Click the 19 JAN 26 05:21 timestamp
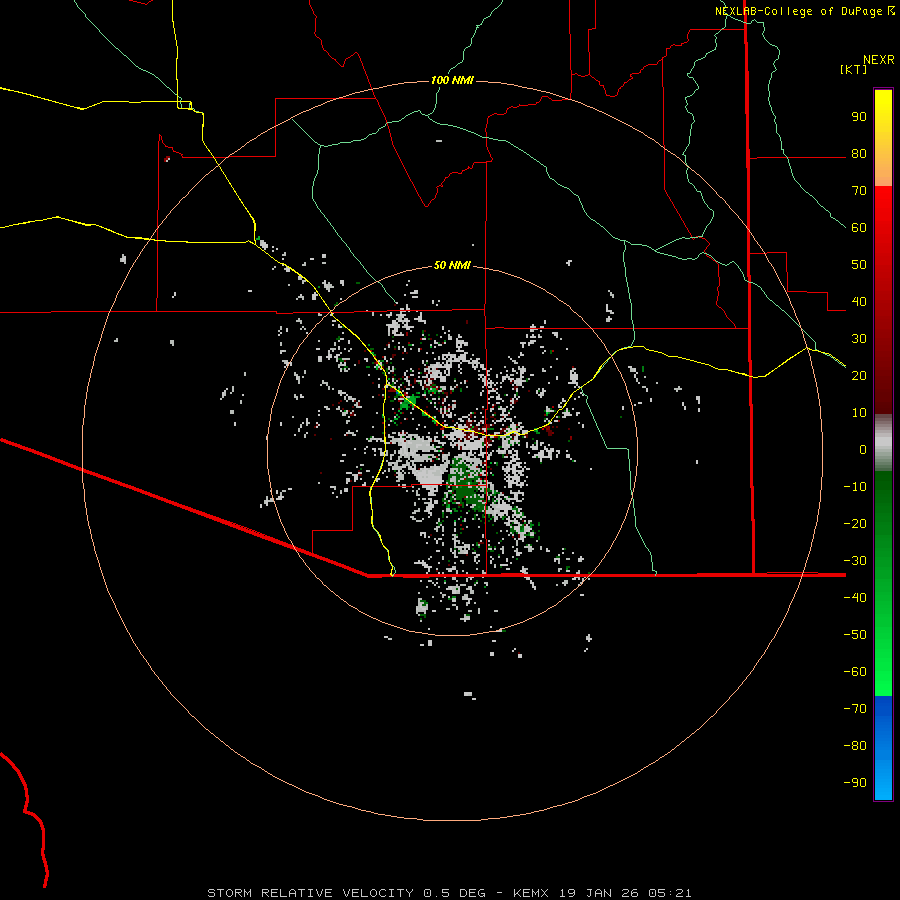This screenshot has width=900, height=900. [x=625, y=893]
